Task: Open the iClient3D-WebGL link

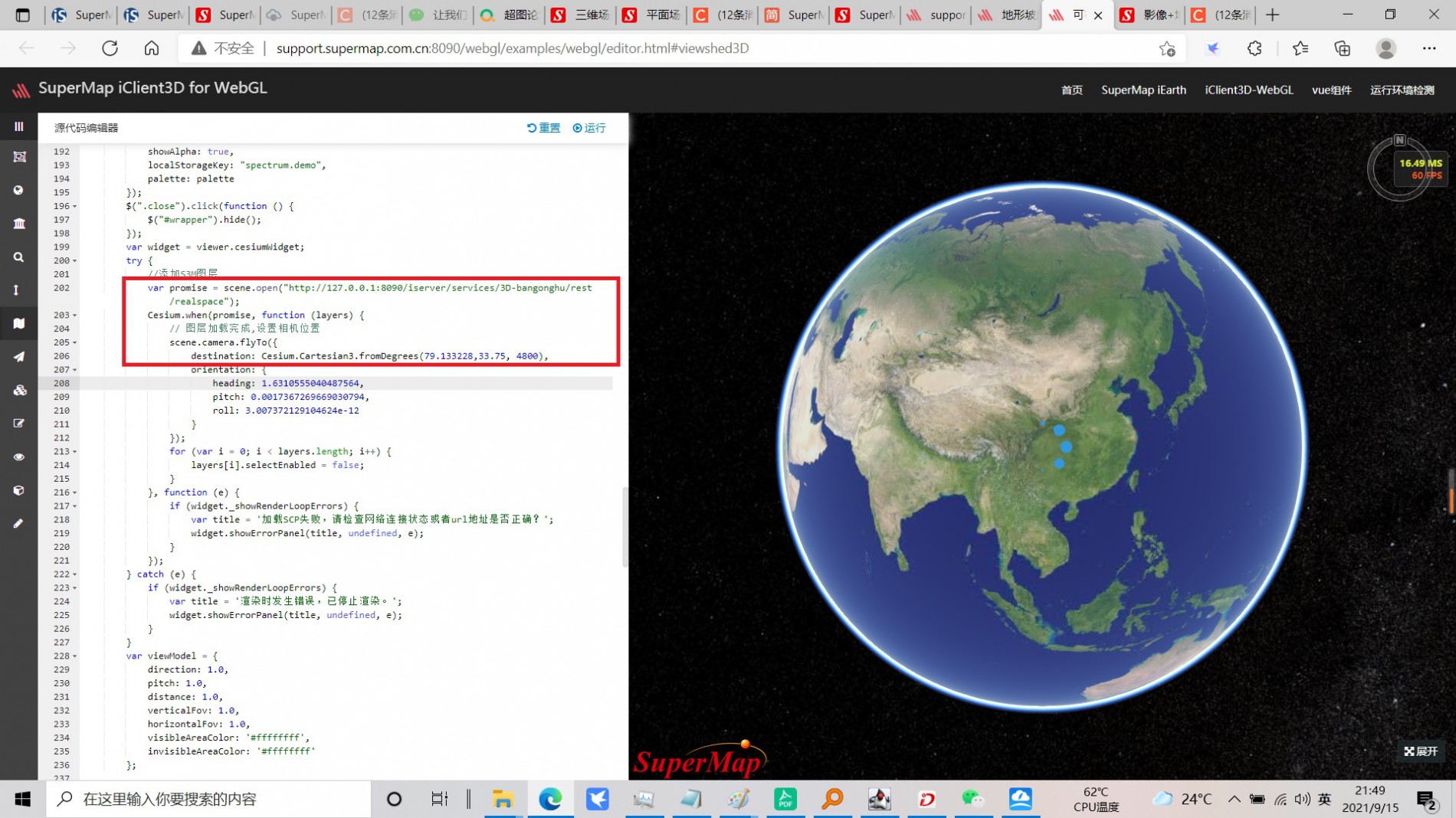Action: click(1248, 90)
